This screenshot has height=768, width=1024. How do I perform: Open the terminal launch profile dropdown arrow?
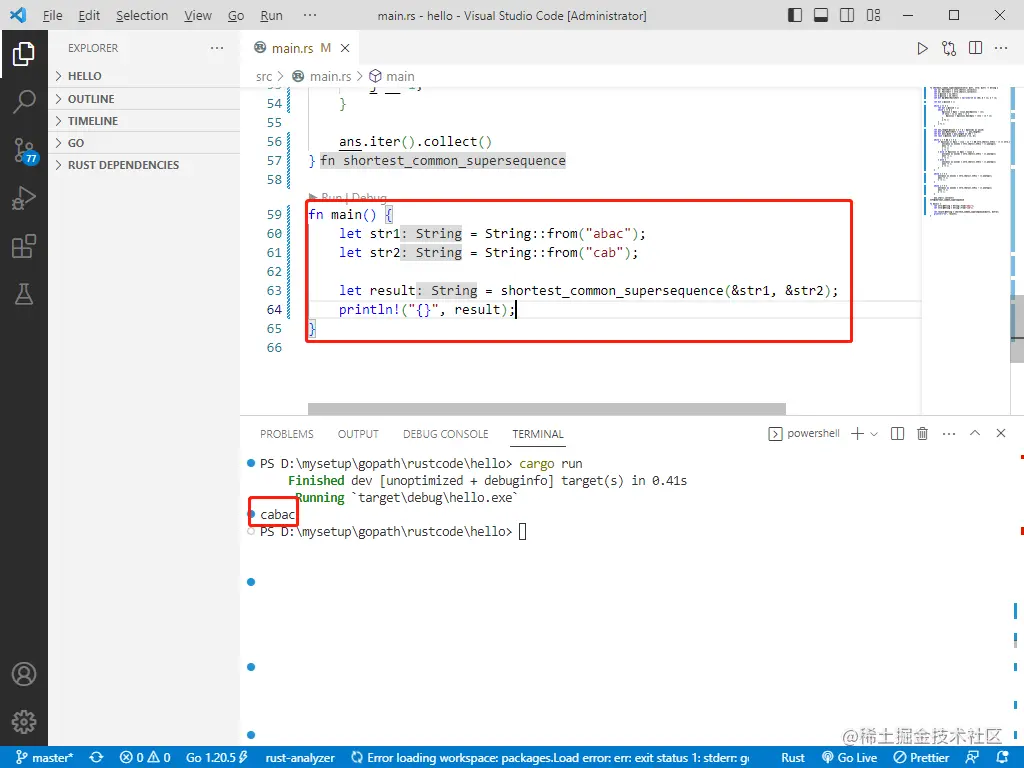[874, 434]
